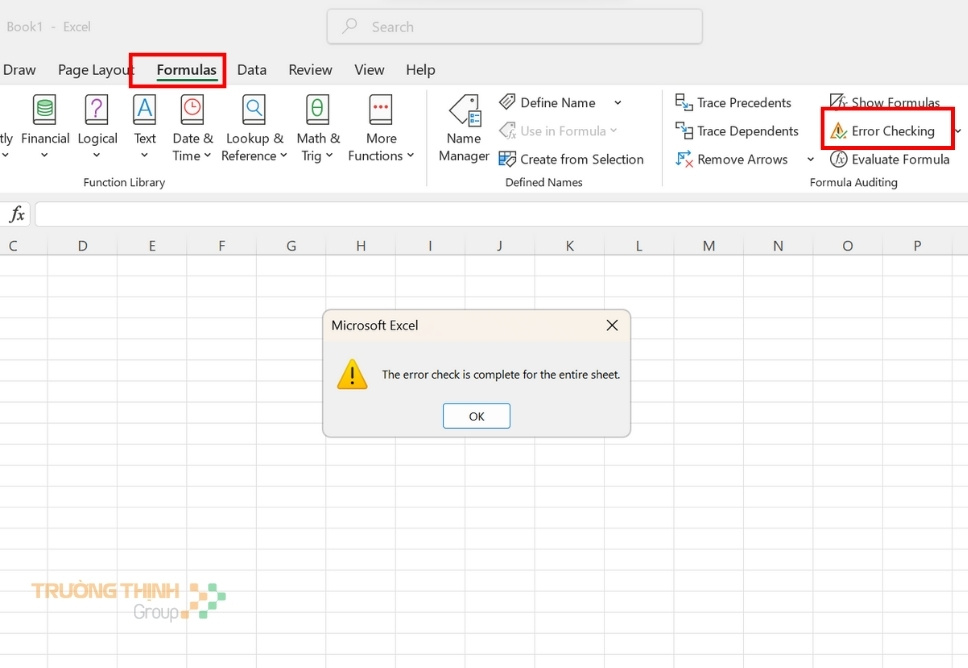Open the More Functions icon
The image size is (968, 668).
[x=381, y=110]
